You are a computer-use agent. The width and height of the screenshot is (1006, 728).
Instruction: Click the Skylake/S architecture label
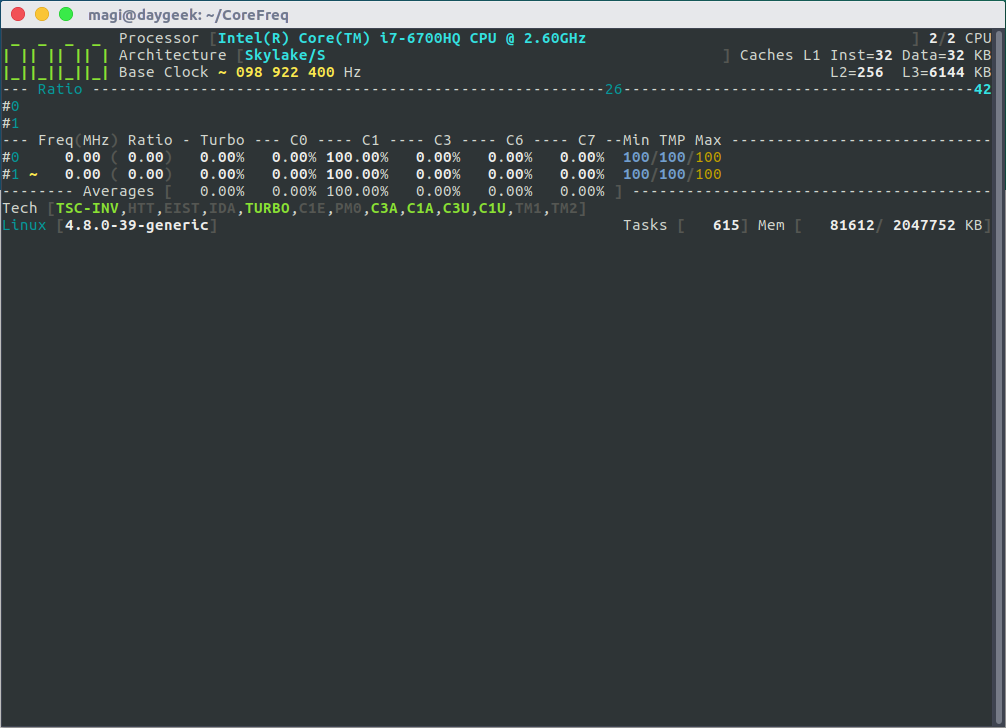285,55
